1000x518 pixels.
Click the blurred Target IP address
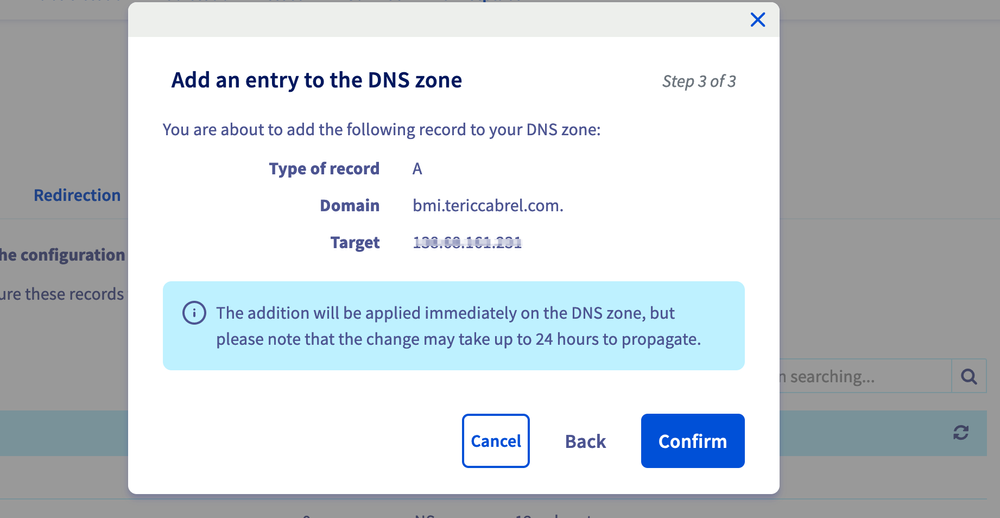click(x=467, y=242)
